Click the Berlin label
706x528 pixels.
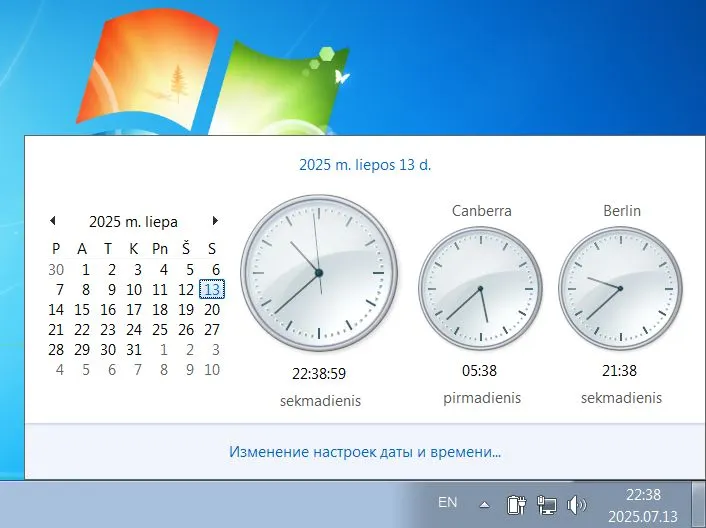(x=622, y=211)
